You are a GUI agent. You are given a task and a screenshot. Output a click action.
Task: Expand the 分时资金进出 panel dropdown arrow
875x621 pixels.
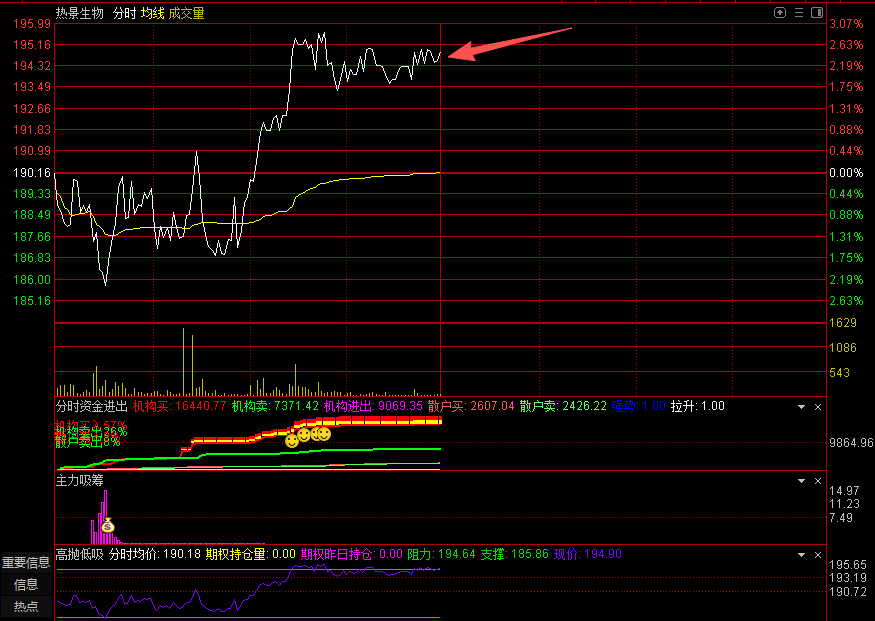[x=800, y=407]
